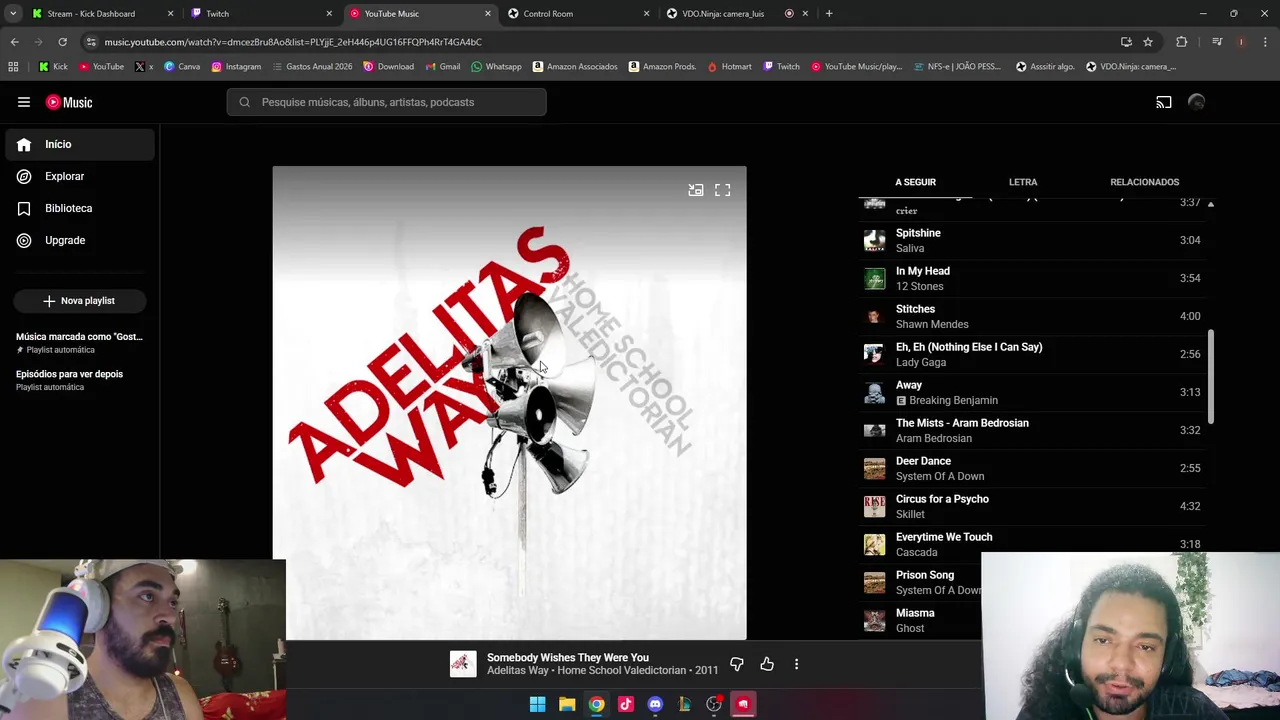Open the Windows Start menu
The image size is (1280, 720).
[x=537, y=704]
